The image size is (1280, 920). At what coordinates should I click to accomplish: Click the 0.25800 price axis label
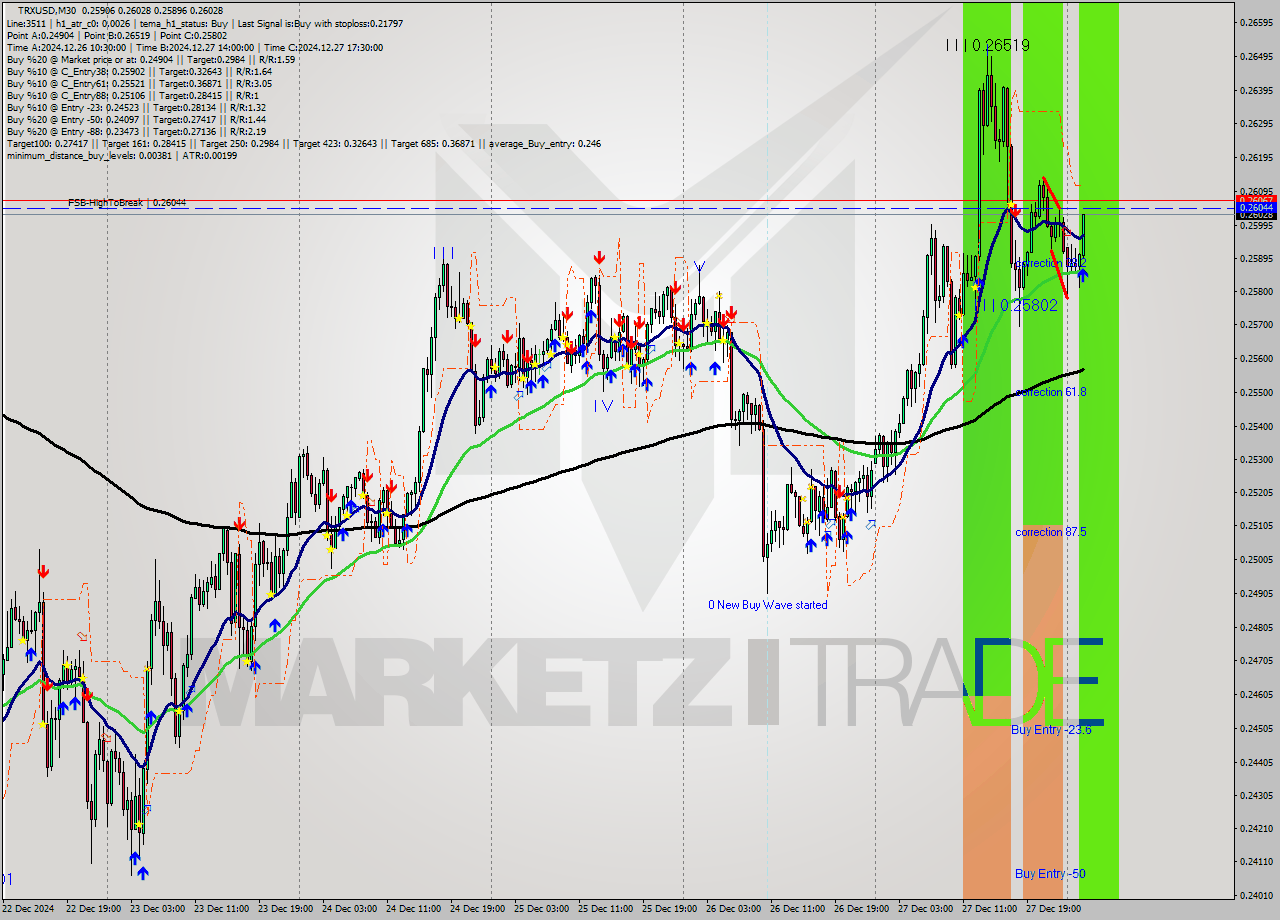1254,292
